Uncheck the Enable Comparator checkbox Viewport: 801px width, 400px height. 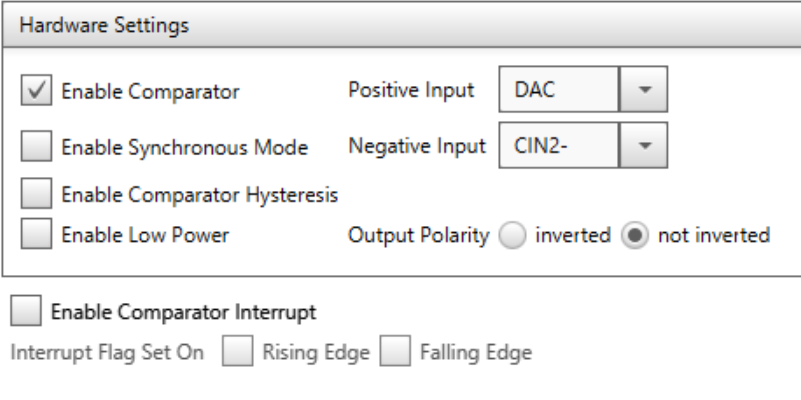[x=36, y=90]
